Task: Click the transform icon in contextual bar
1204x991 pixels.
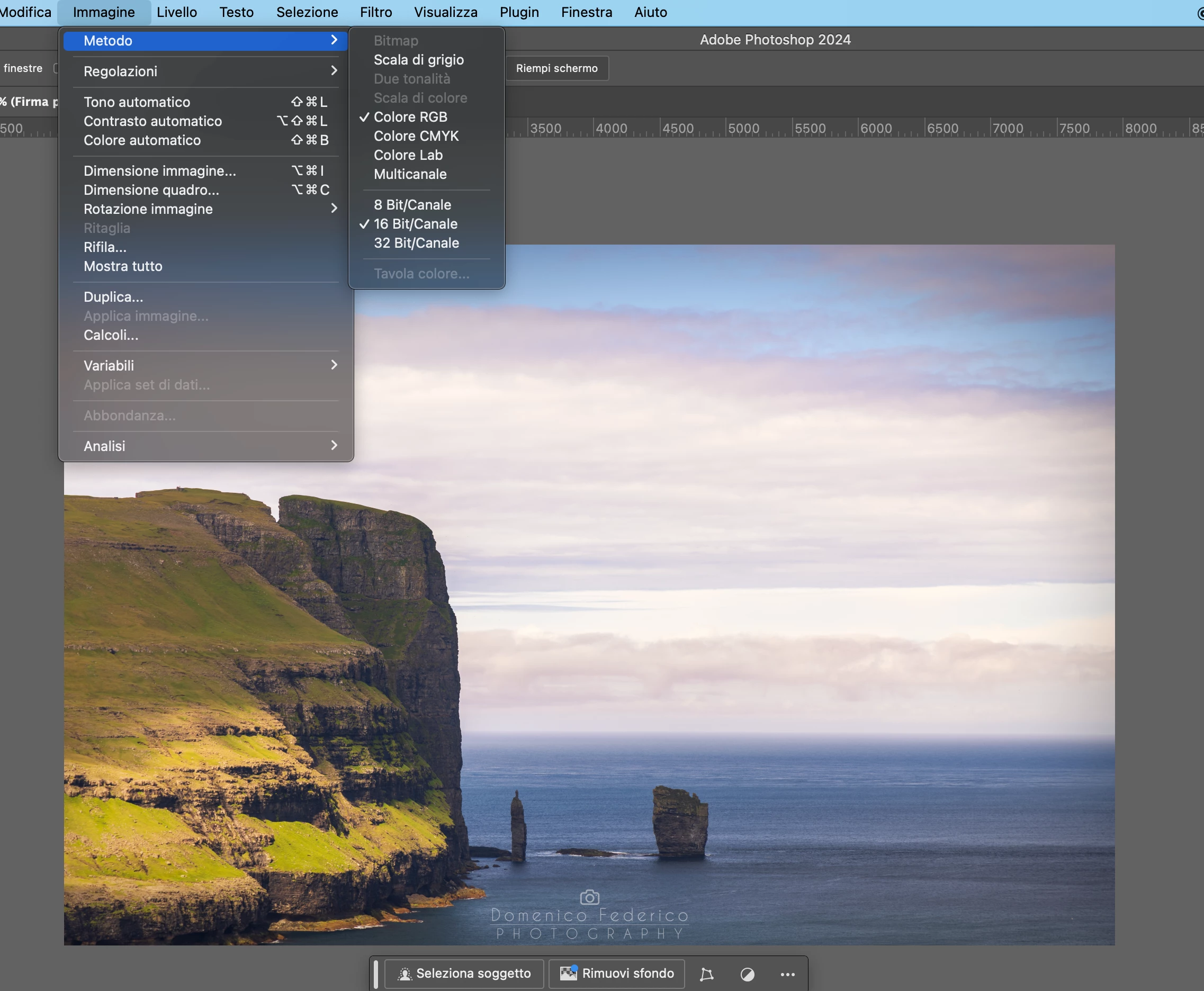Action: (x=706, y=974)
